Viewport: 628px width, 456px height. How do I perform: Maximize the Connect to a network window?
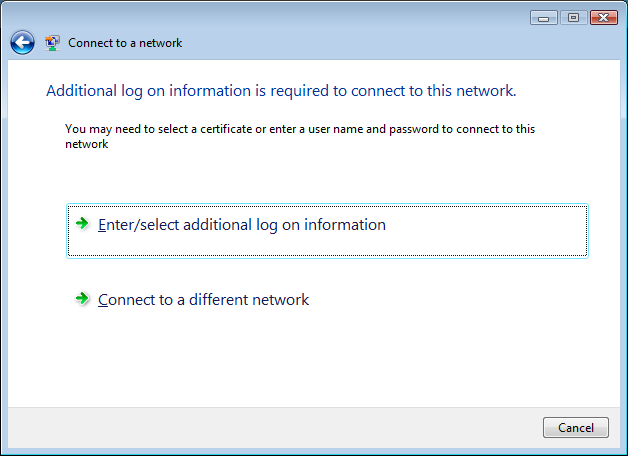pos(574,18)
